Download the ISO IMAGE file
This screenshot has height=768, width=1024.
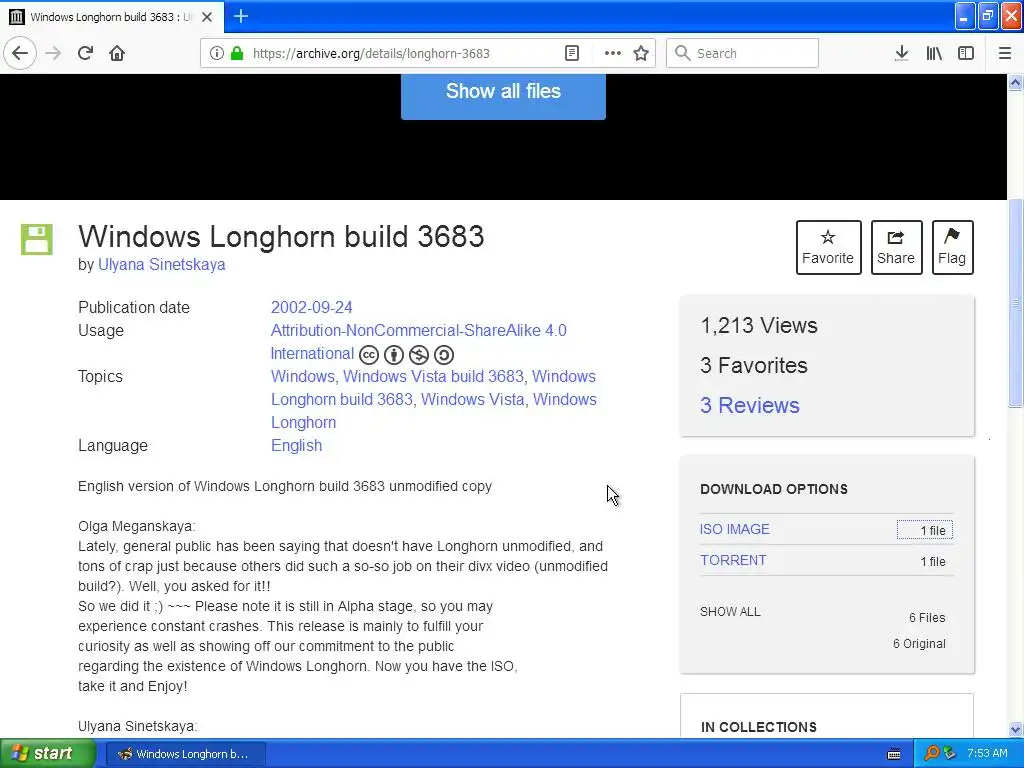click(735, 529)
